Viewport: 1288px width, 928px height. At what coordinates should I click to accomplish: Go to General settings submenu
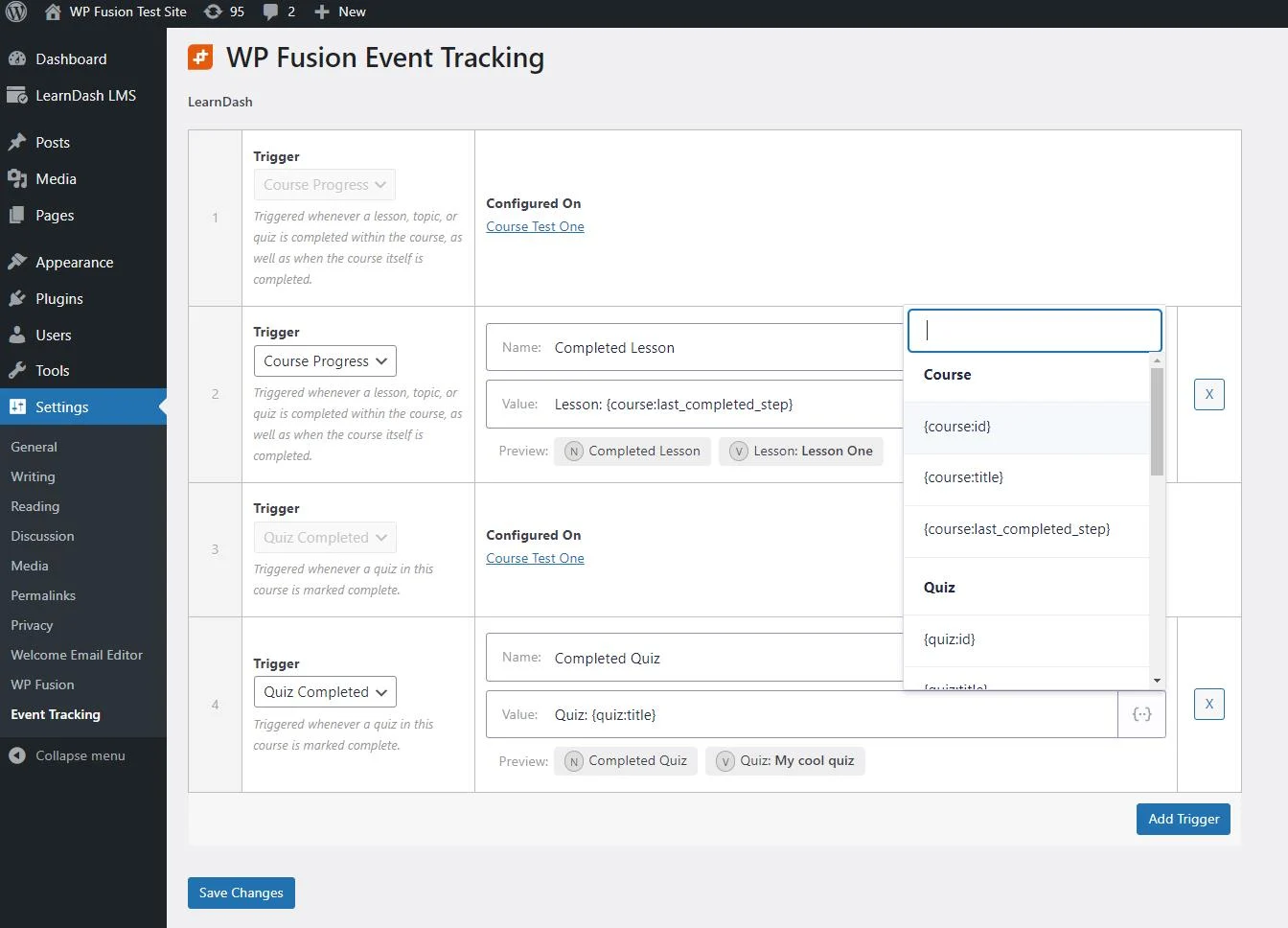click(34, 447)
